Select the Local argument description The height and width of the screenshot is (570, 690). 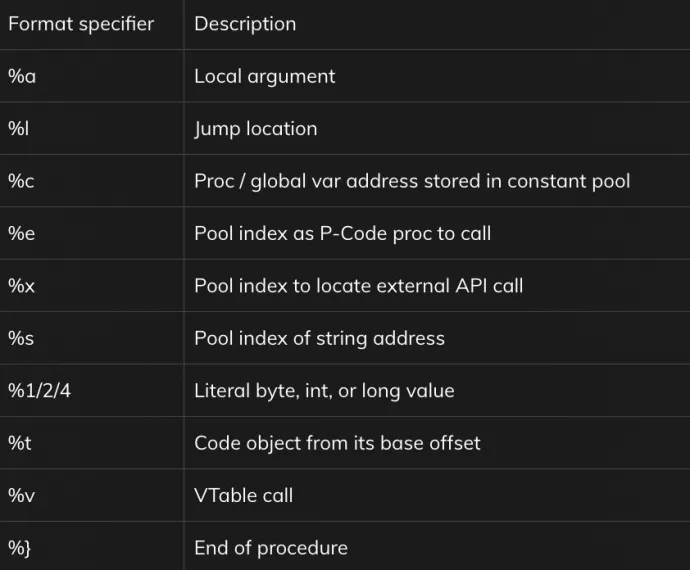264,77
